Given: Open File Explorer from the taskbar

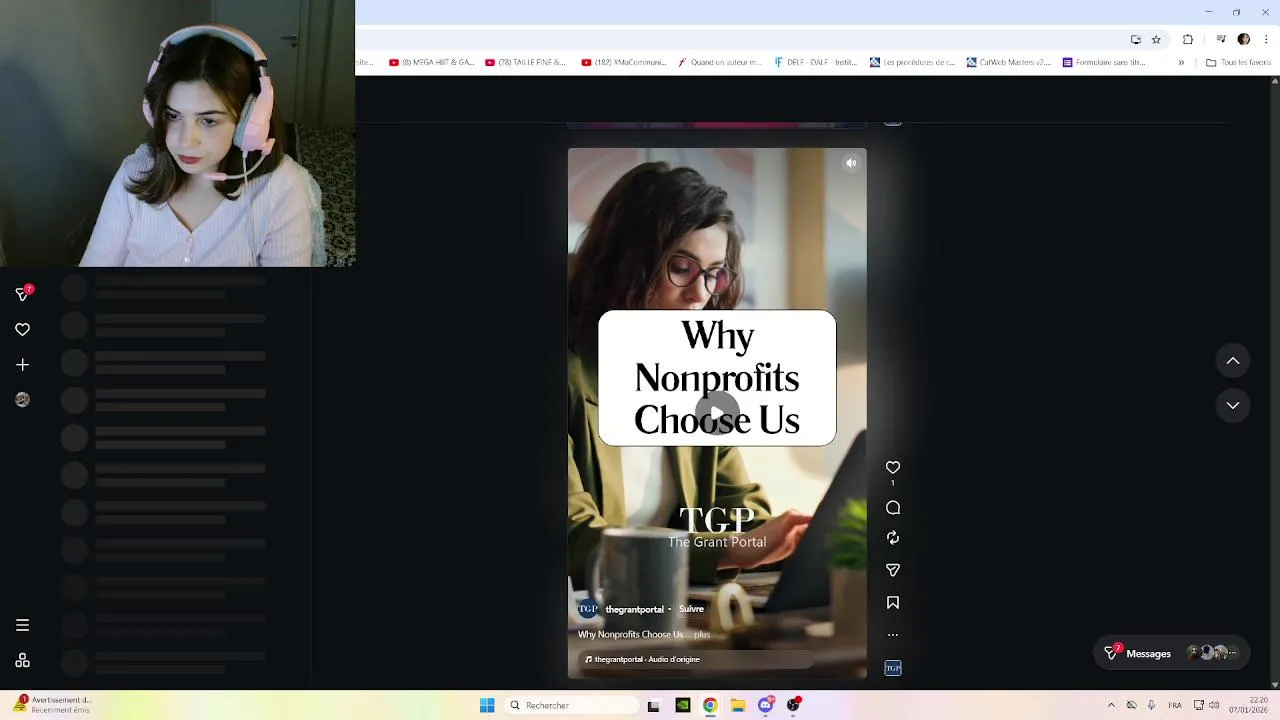Looking at the screenshot, I should coord(738,705).
